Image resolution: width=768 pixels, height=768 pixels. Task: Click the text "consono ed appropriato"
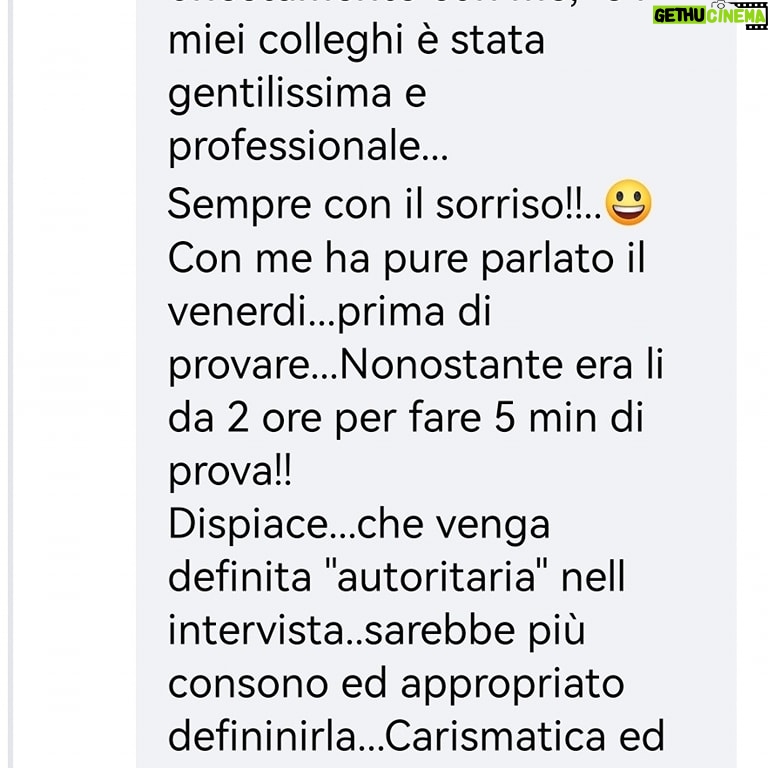point(396,686)
